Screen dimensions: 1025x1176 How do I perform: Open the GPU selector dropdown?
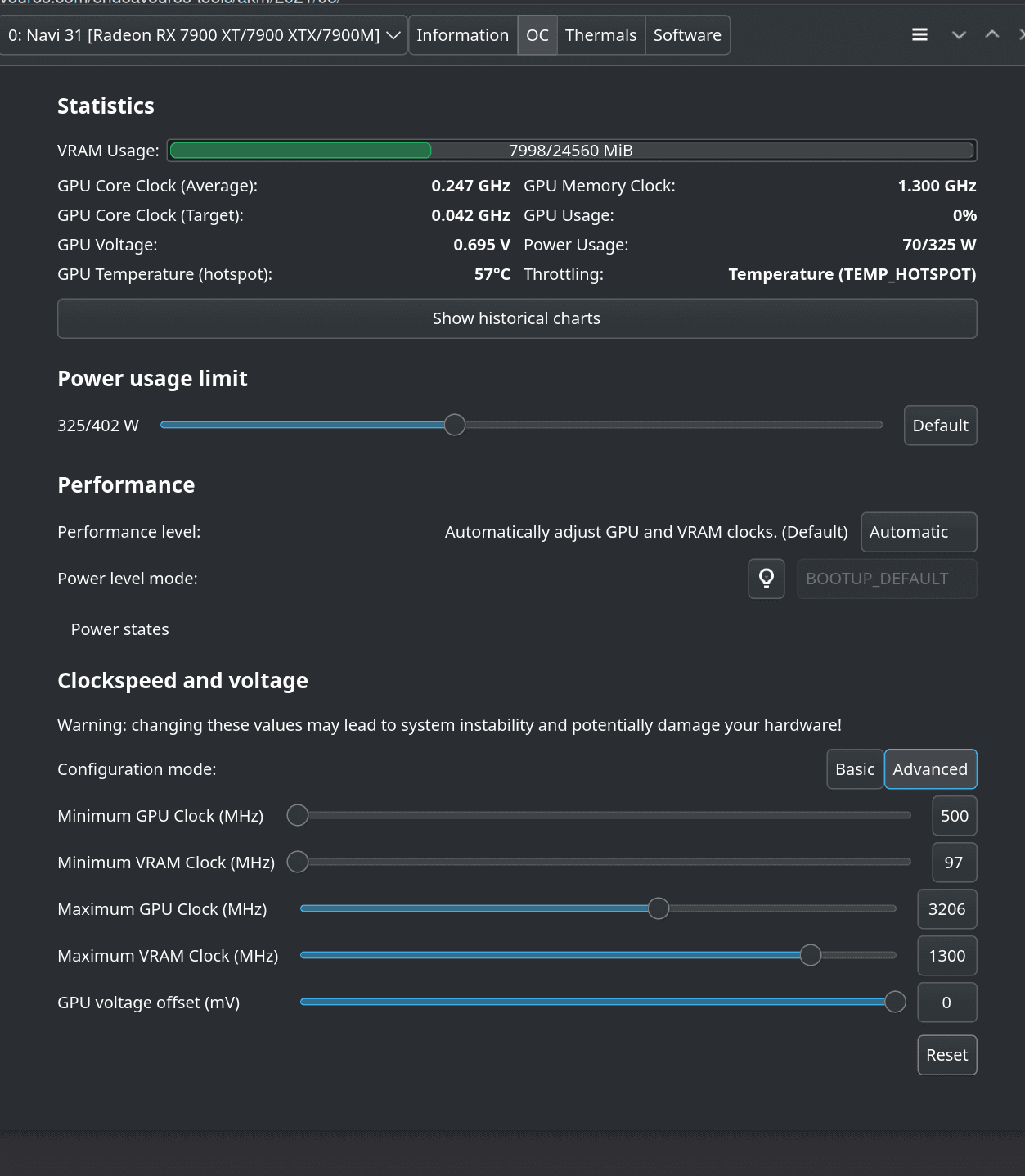[202, 35]
